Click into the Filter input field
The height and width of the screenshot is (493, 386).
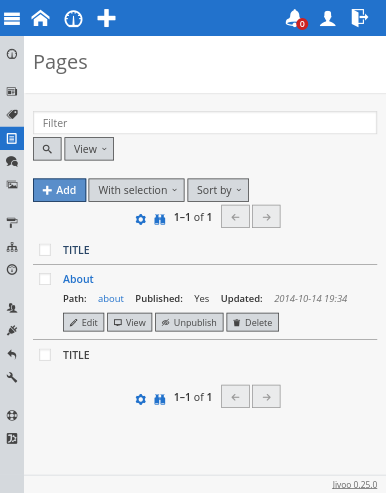205,123
